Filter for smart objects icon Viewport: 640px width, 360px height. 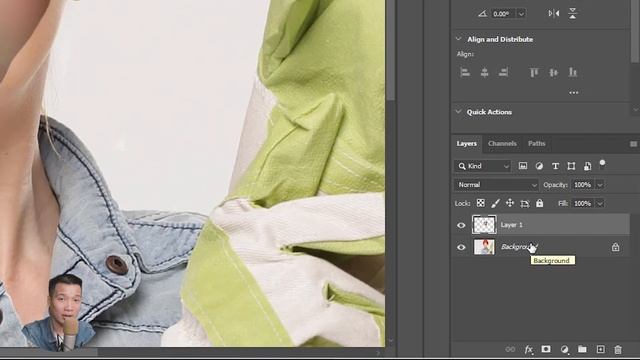click(587, 166)
